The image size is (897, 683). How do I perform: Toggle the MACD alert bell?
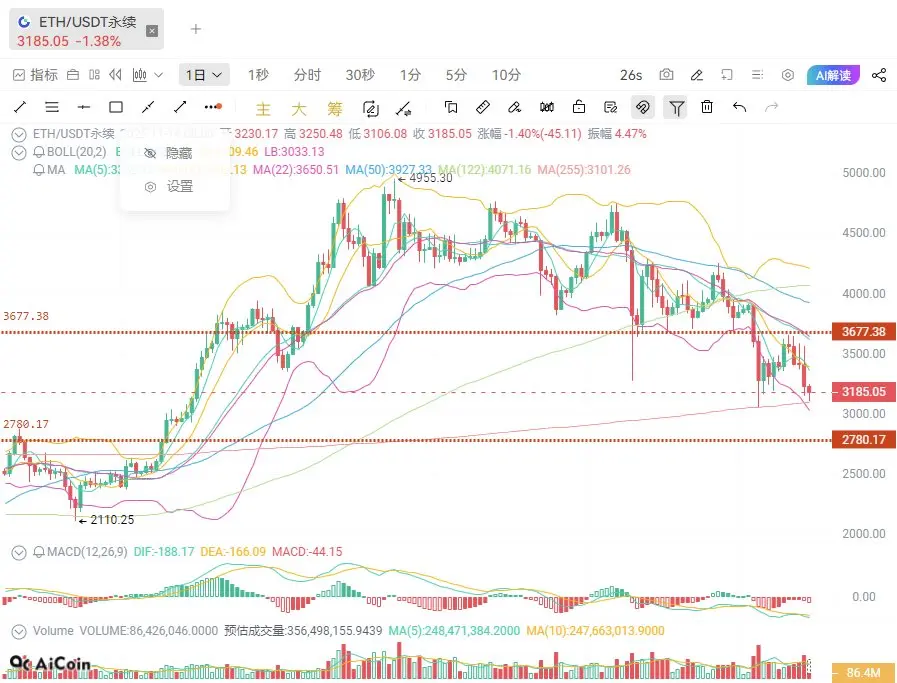coord(39,552)
